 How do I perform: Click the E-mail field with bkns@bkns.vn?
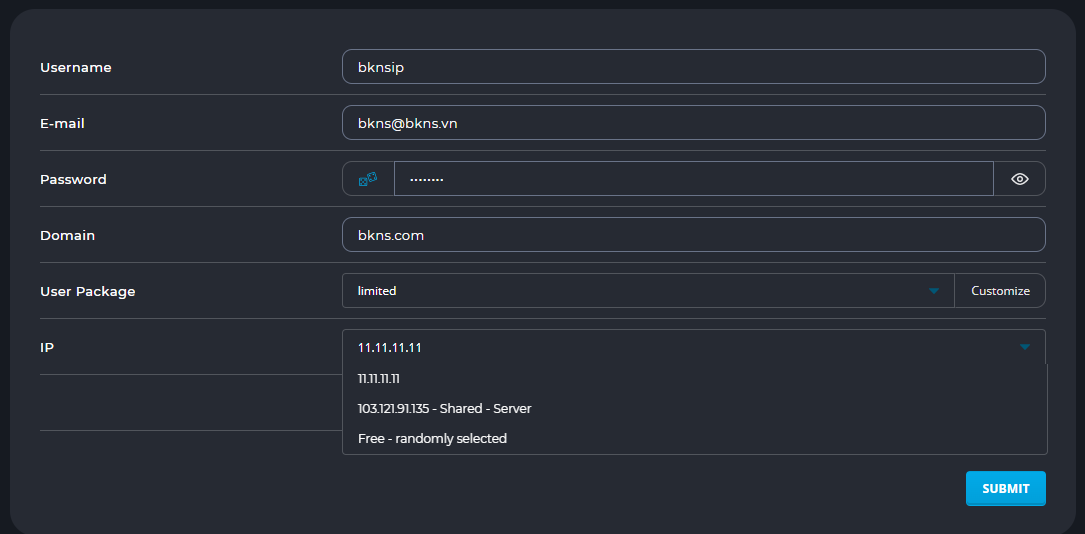click(x=693, y=123)
